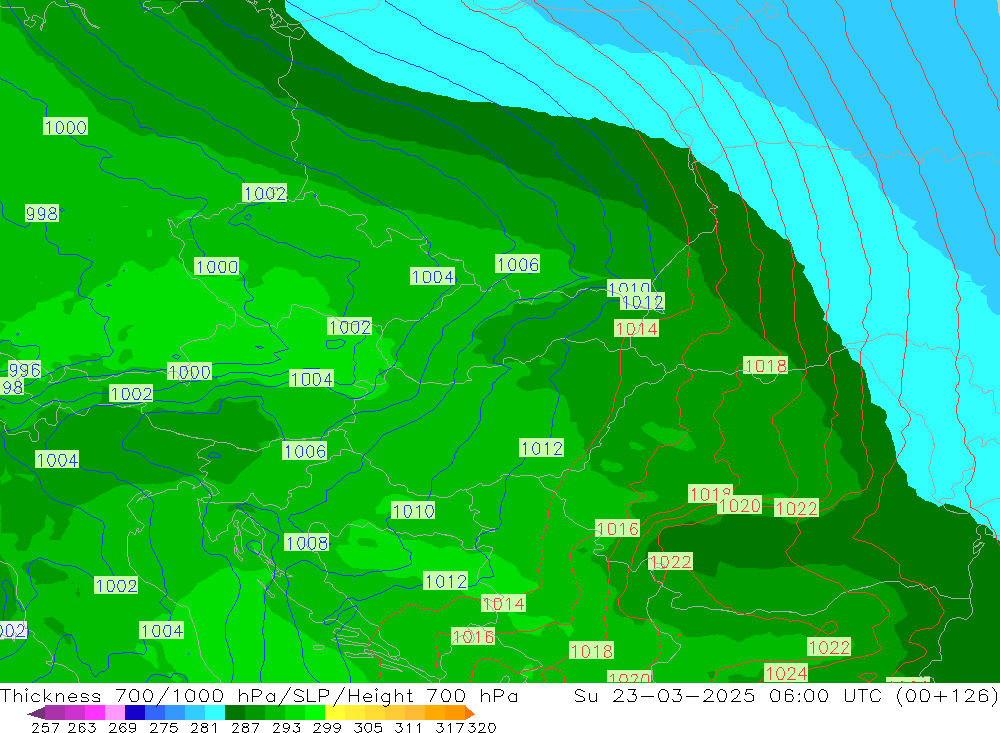
Task: Click the full 998 isobar label
Action: [x=42, y=213]
